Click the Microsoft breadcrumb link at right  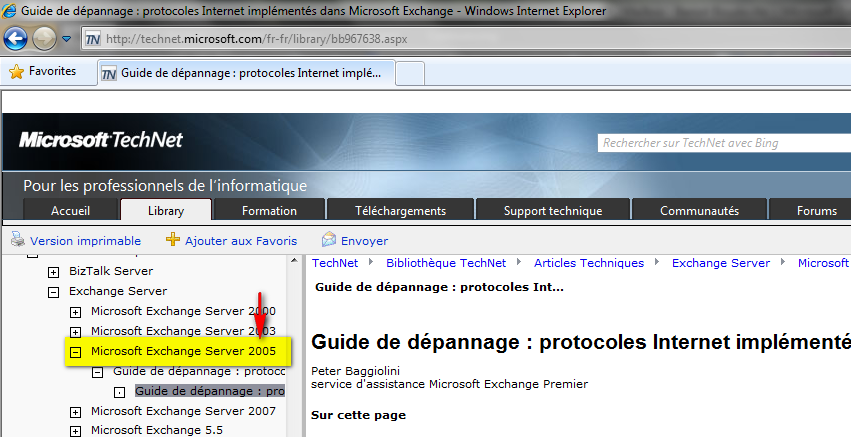(823, 263)
